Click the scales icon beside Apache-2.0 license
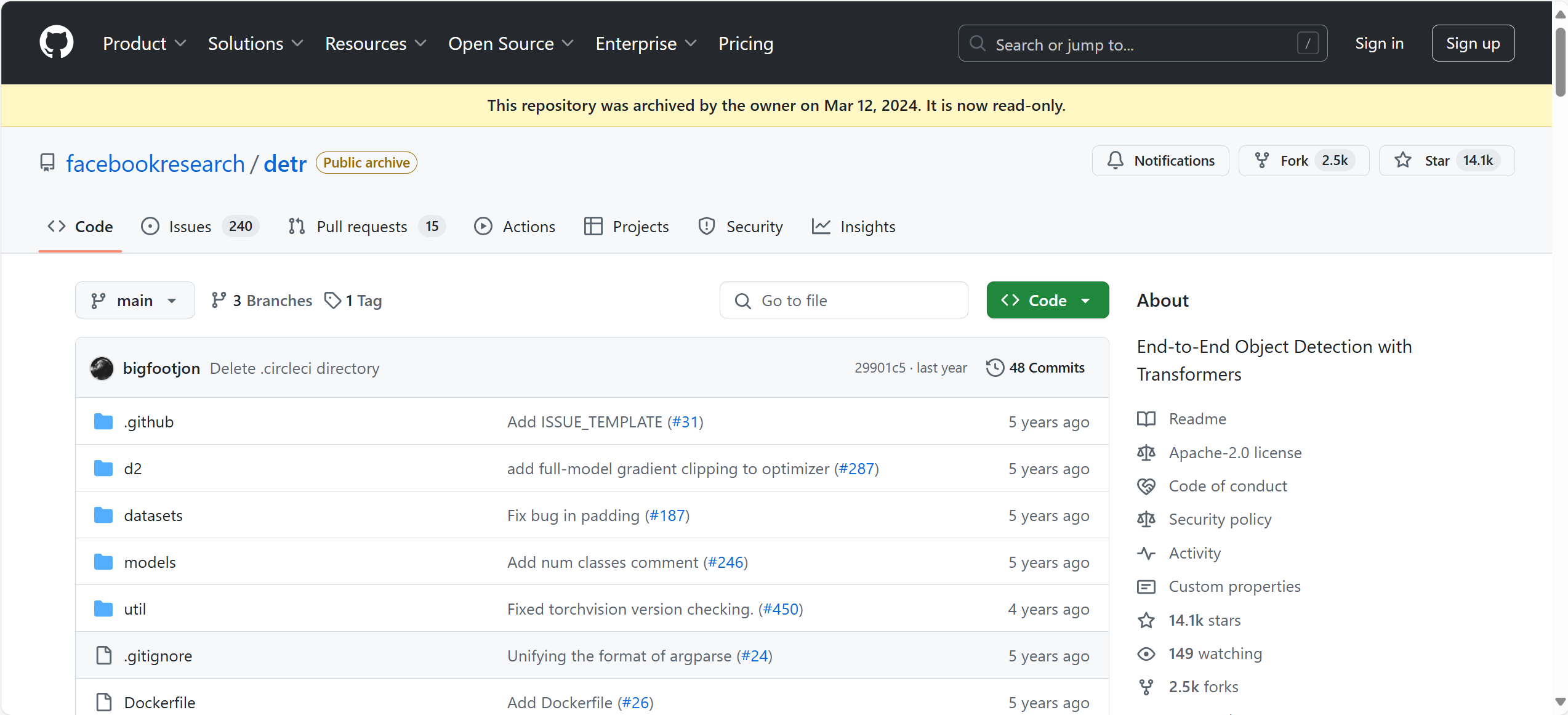This screenshot has height=715, width=1568. point(1146,453)
